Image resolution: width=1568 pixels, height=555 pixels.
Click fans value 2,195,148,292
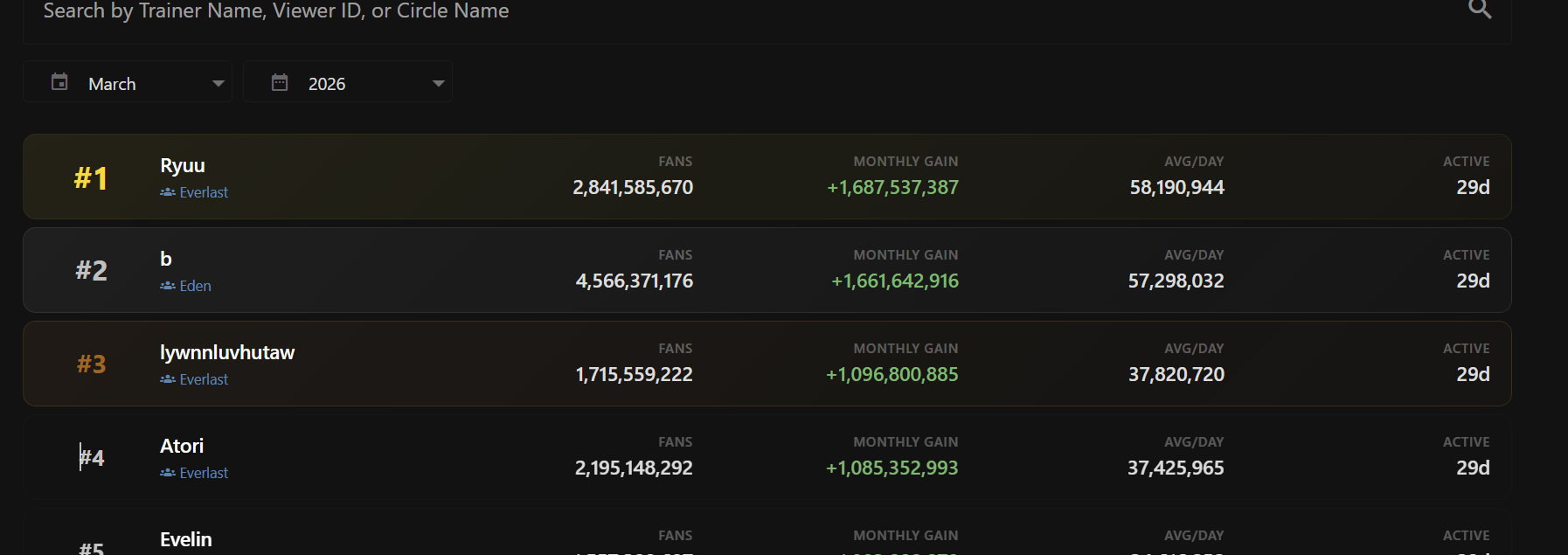pyautogui.click(x=634, y=468)
